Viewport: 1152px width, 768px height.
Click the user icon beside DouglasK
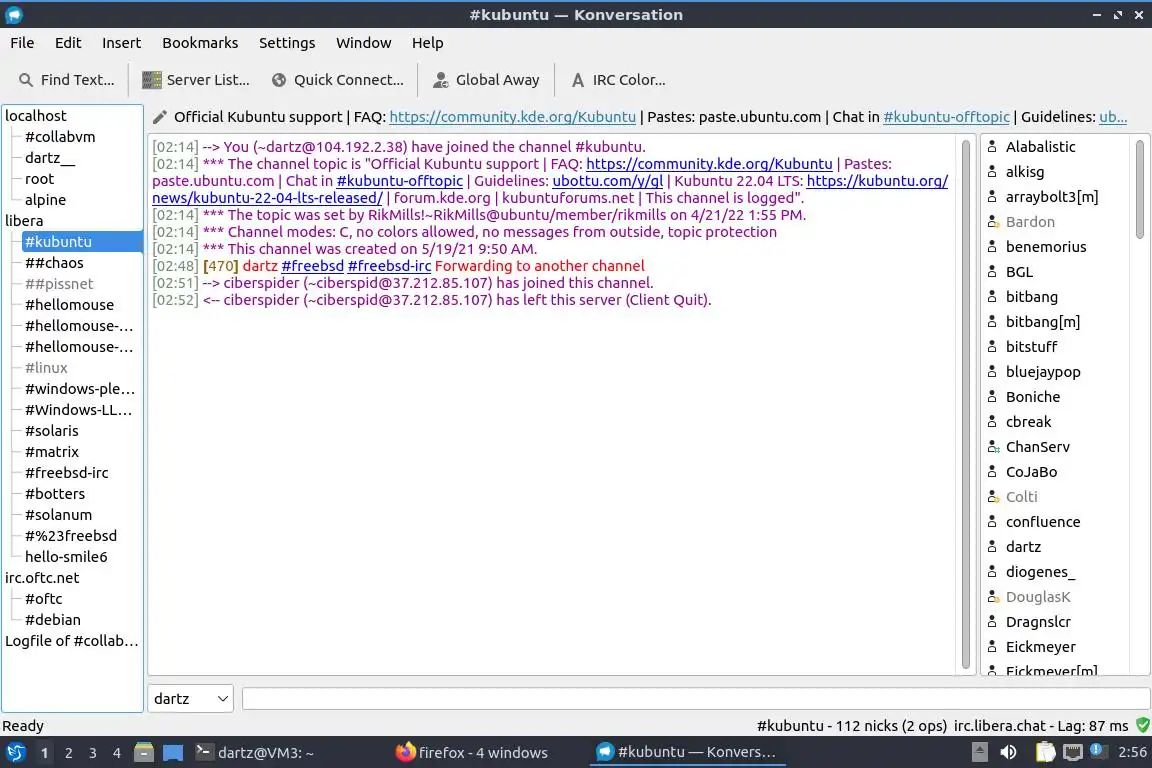click(993, 597)
